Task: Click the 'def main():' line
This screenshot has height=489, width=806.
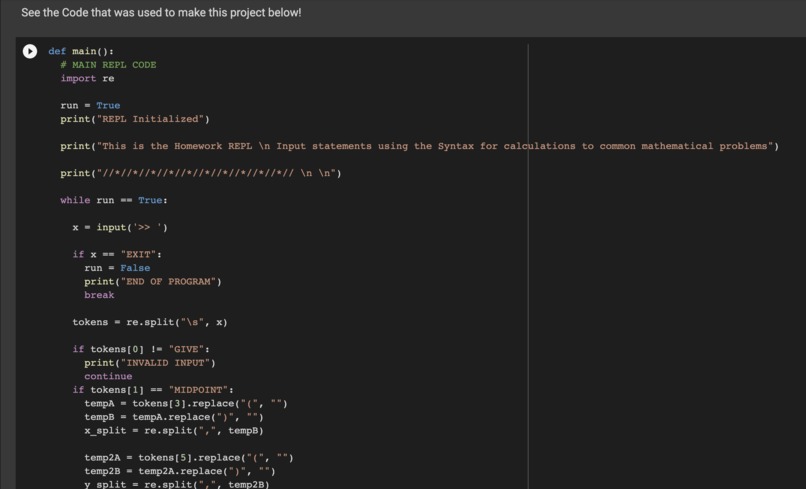Action: [81, 51]
